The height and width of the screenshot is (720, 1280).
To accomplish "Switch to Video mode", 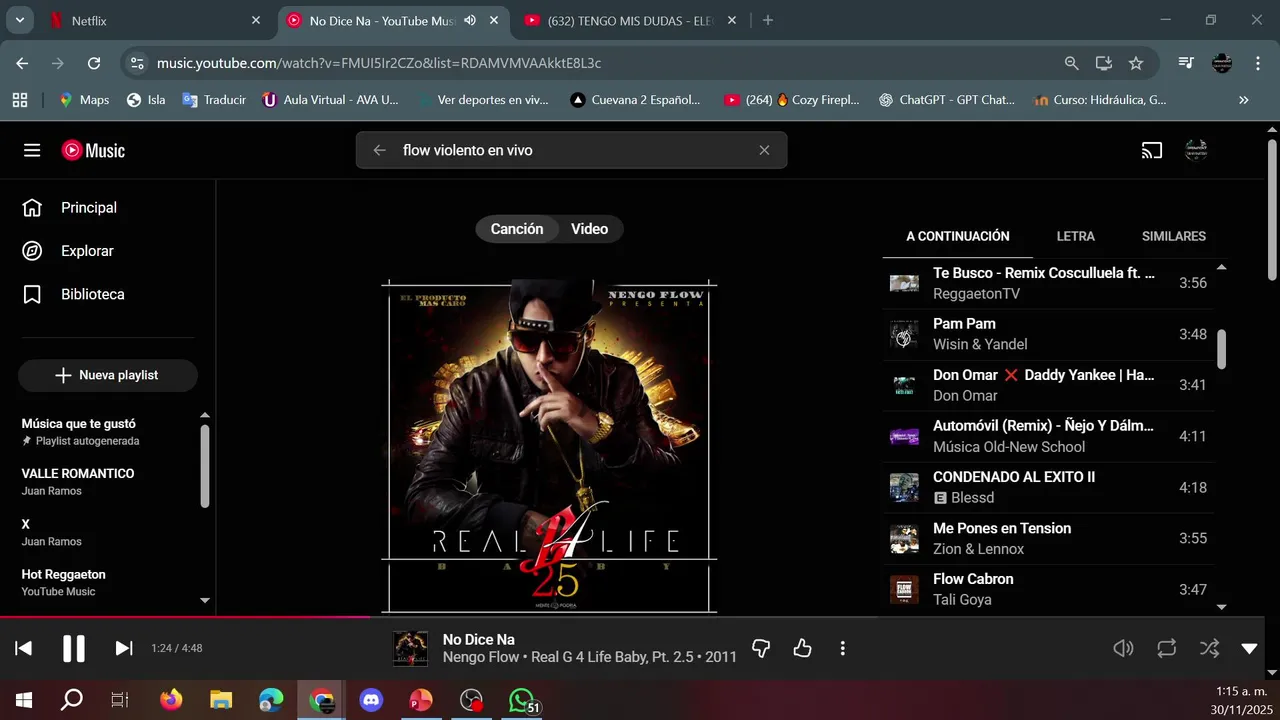I will (x=589, y=229).
